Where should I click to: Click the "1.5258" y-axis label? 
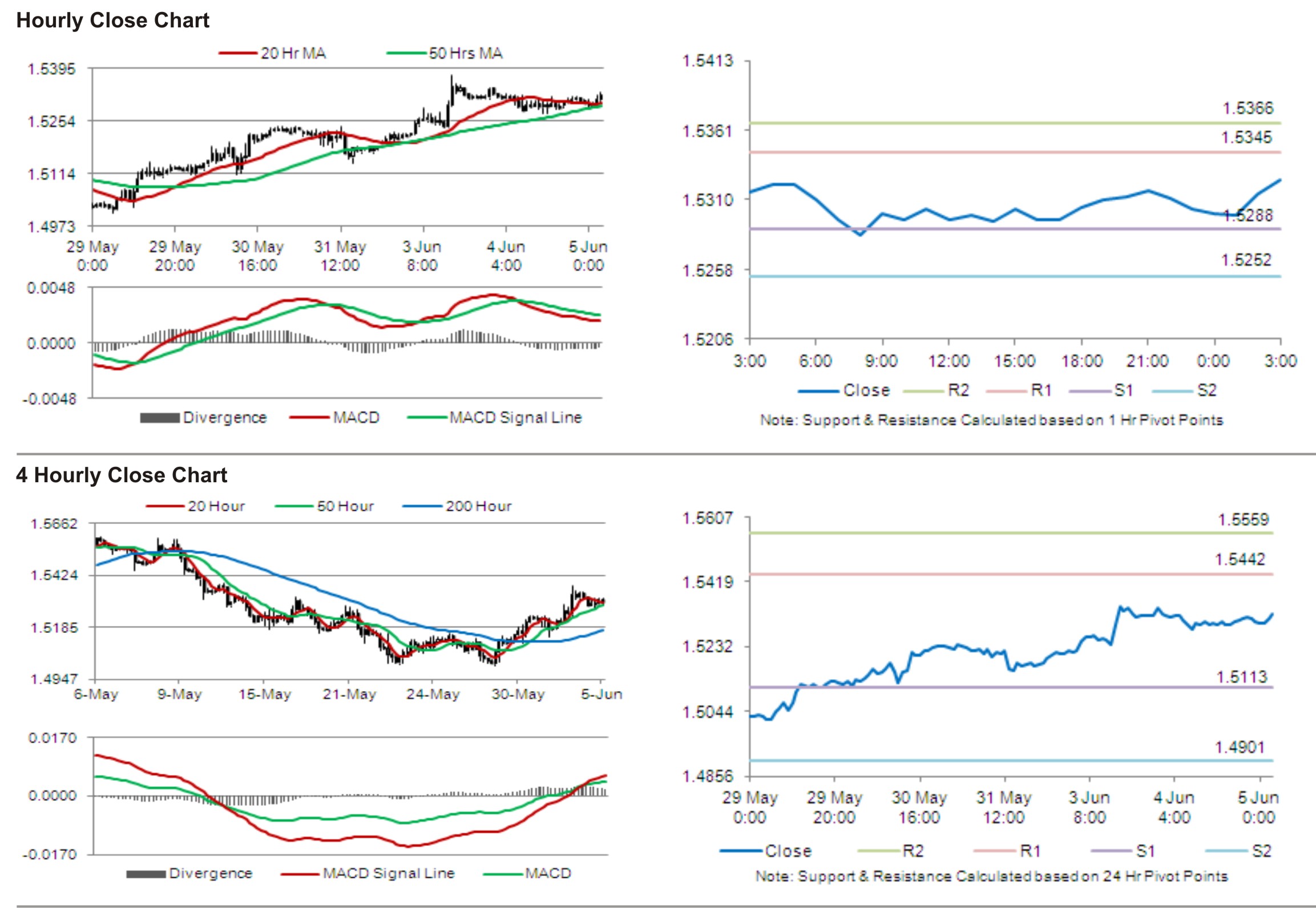pyautogui.click(x=708, y=271)
